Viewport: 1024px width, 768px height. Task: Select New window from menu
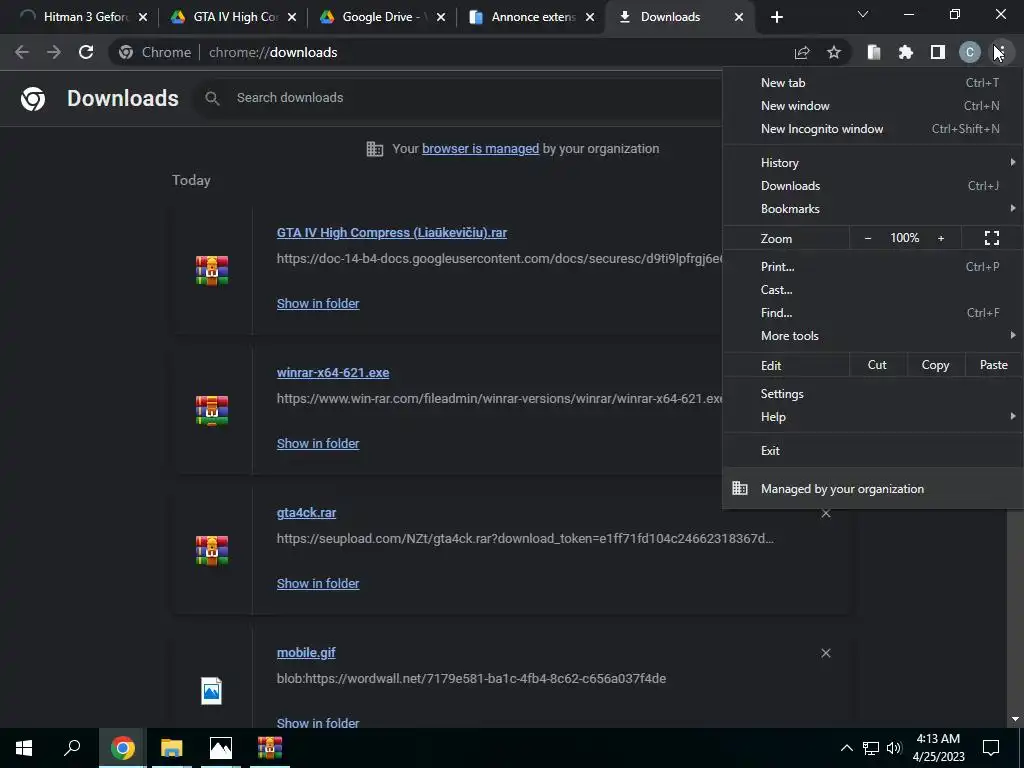(x=873, y=106)
